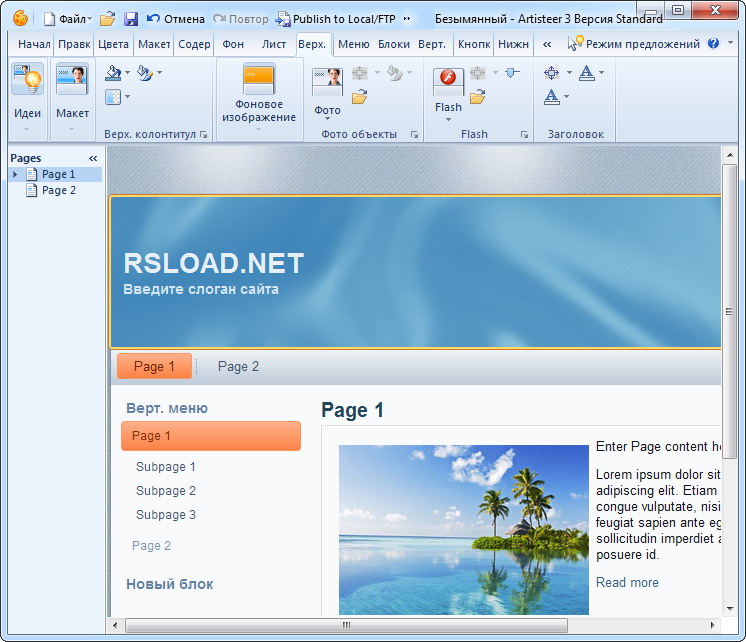Go to the Блоки ribbon tab
Screen dimensions: 746x642
[x=394, y=44]
